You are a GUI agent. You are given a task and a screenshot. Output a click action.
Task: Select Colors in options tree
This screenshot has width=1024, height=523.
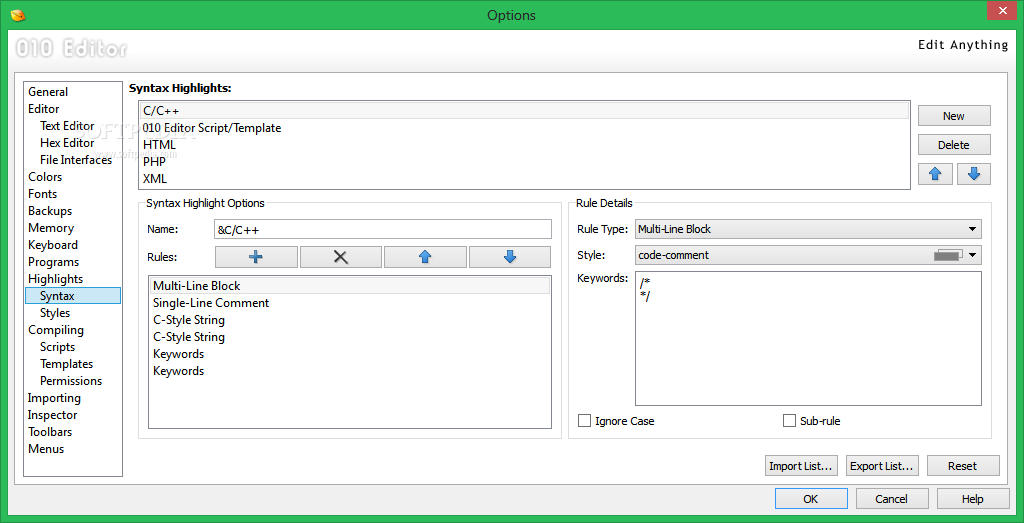45,177
